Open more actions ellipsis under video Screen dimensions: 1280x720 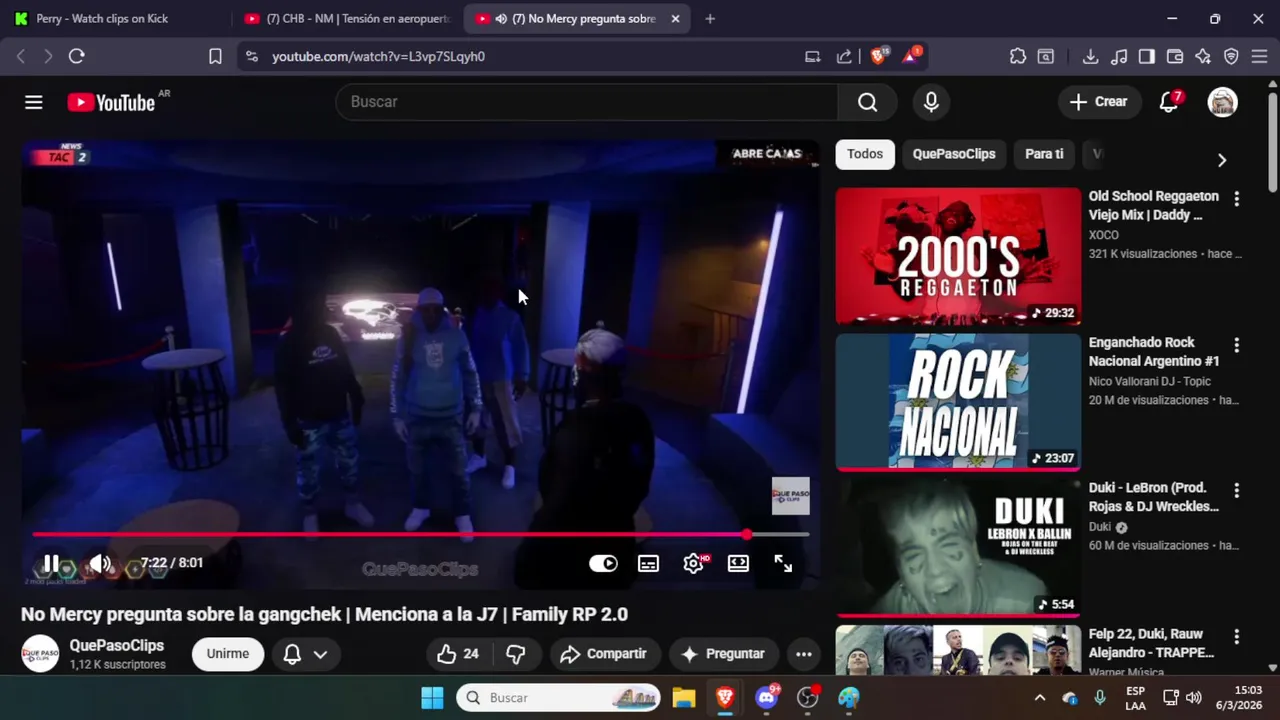point(803,654)
